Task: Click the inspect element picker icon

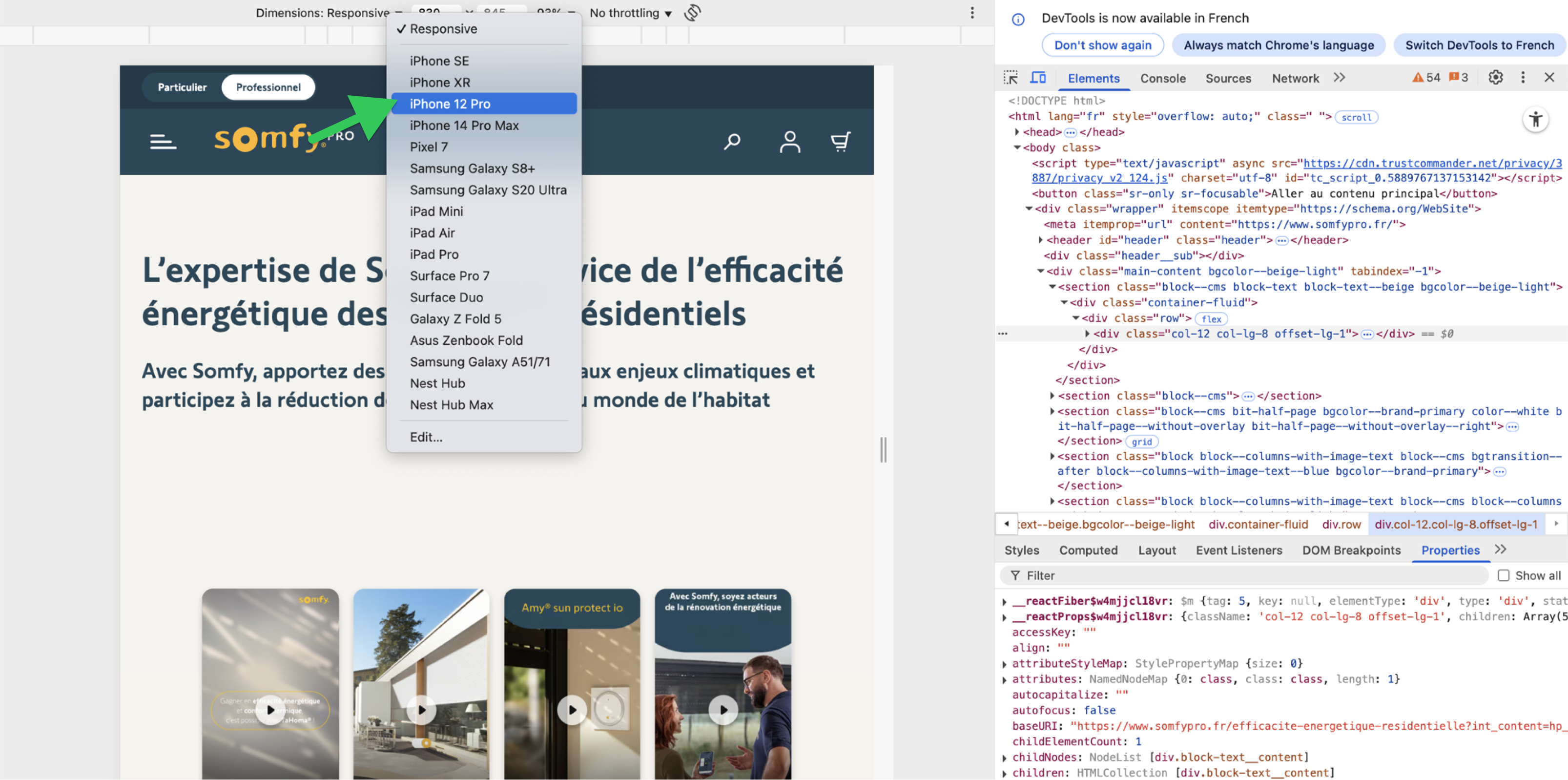Action: tap(1011, 78)
